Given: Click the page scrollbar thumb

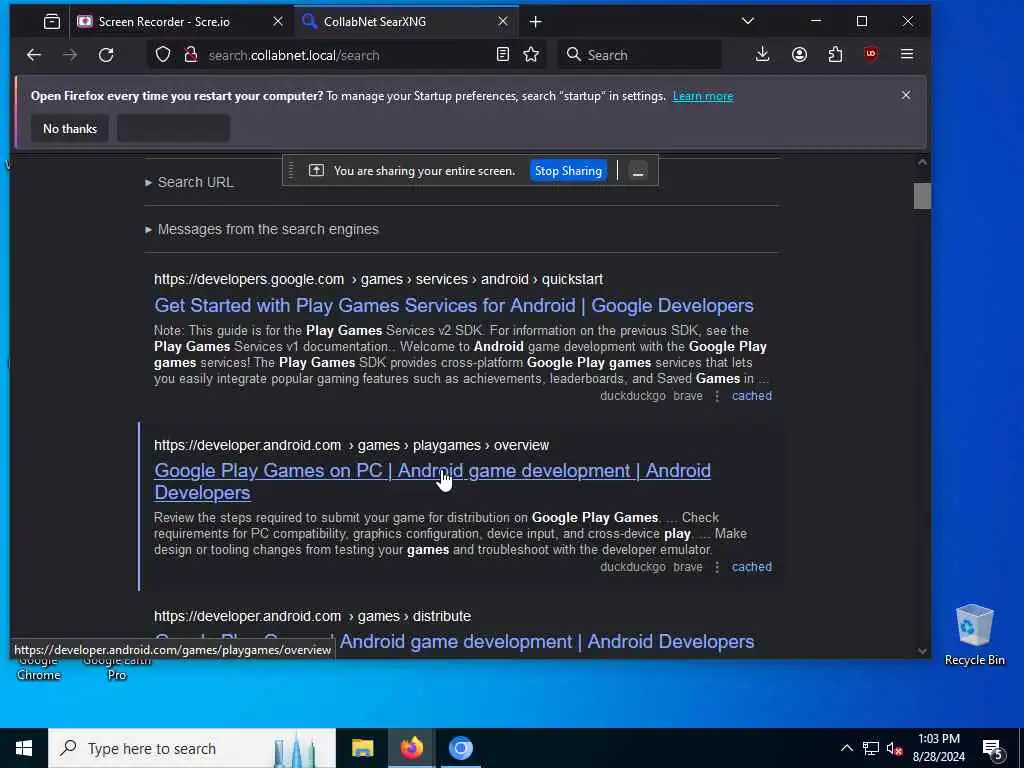Looking at the screenshot, I should (x=922, y=196).
